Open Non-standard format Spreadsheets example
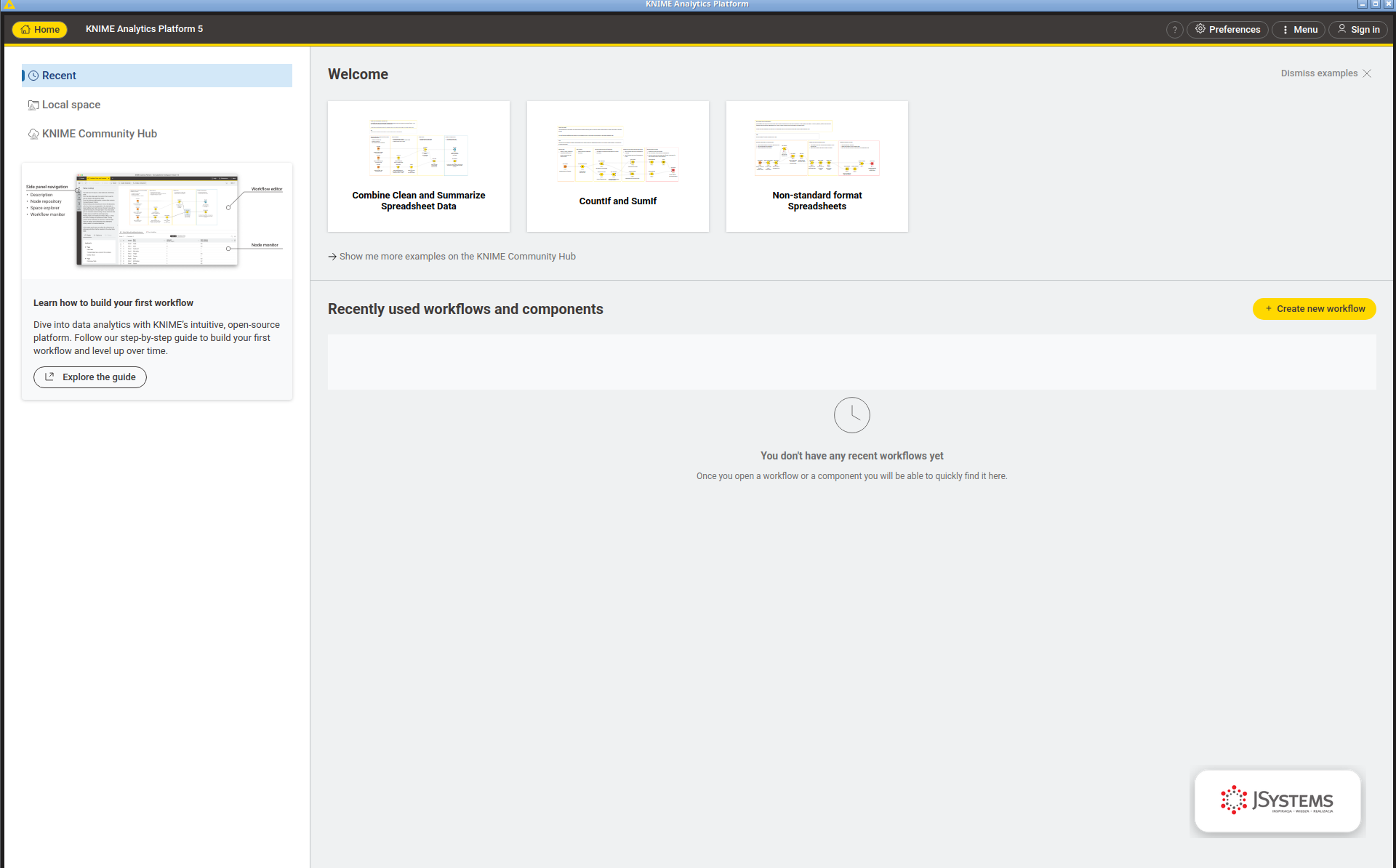This screenshot has height=868, width=1396. click(x=817, y=166)
